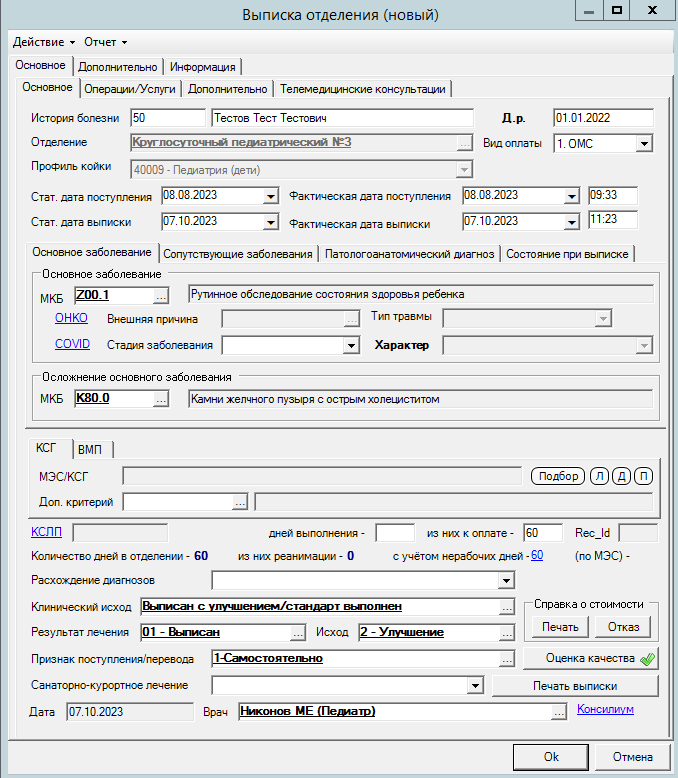Open the КСЛП link
678x778 pixels.
coord(46,532)
